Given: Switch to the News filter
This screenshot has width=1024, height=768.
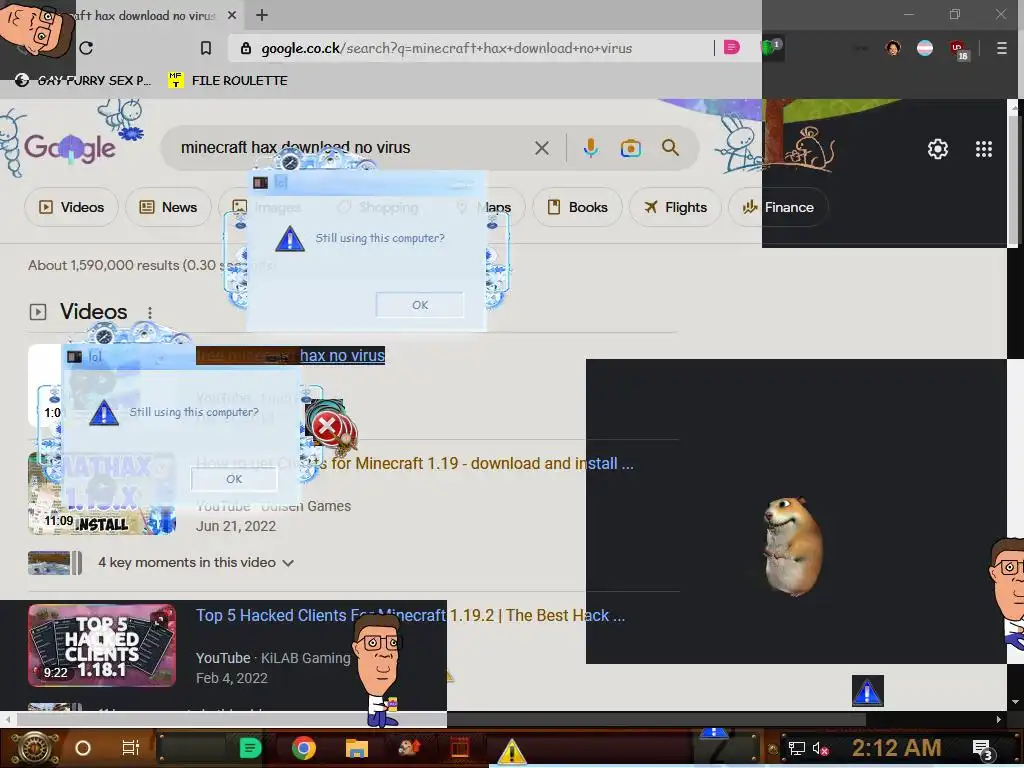Looking at the screenshot, I should coord(168,208).
